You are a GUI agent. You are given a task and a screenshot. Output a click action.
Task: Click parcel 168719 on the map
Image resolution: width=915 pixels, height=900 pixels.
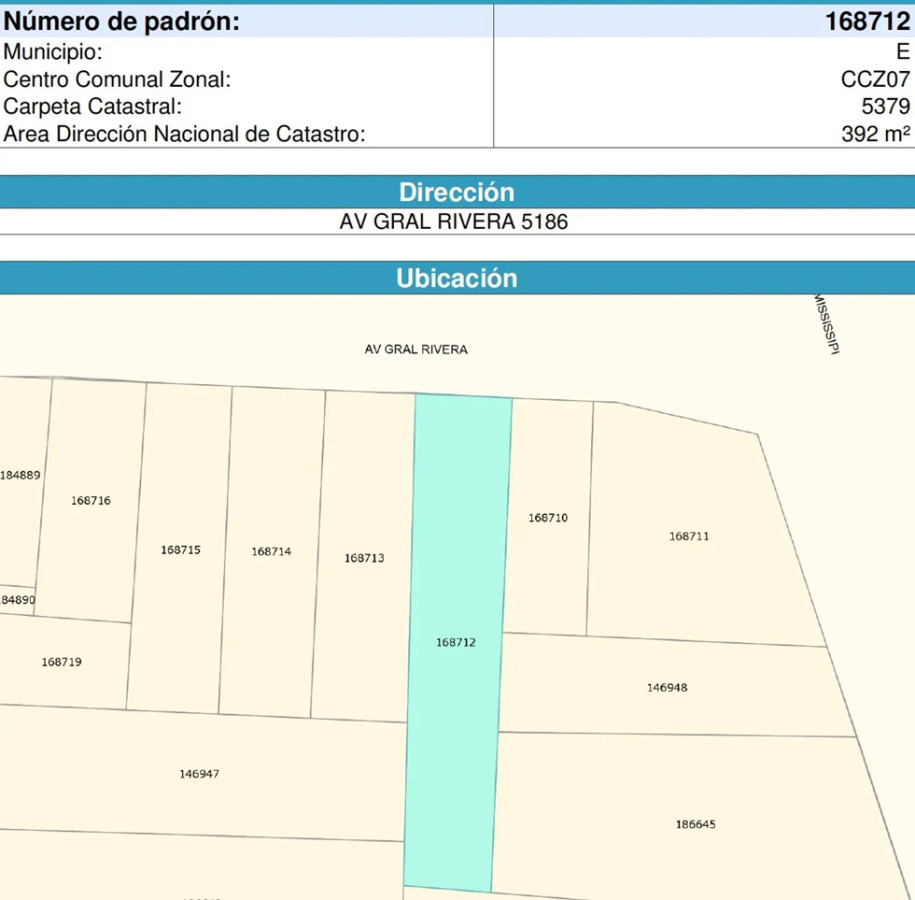click(x=59, y=661)
